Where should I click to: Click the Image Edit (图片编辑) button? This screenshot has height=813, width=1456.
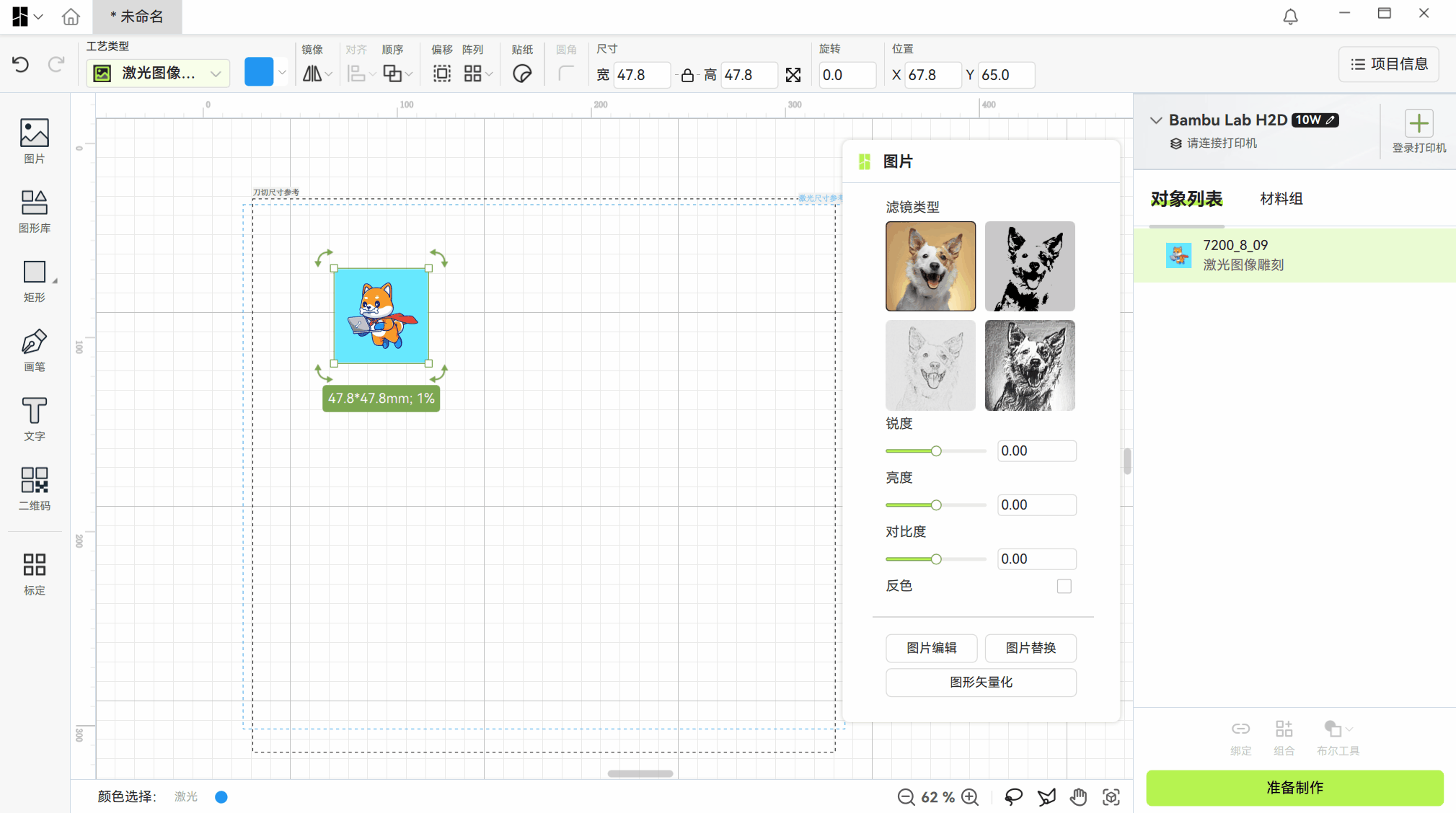931,648
